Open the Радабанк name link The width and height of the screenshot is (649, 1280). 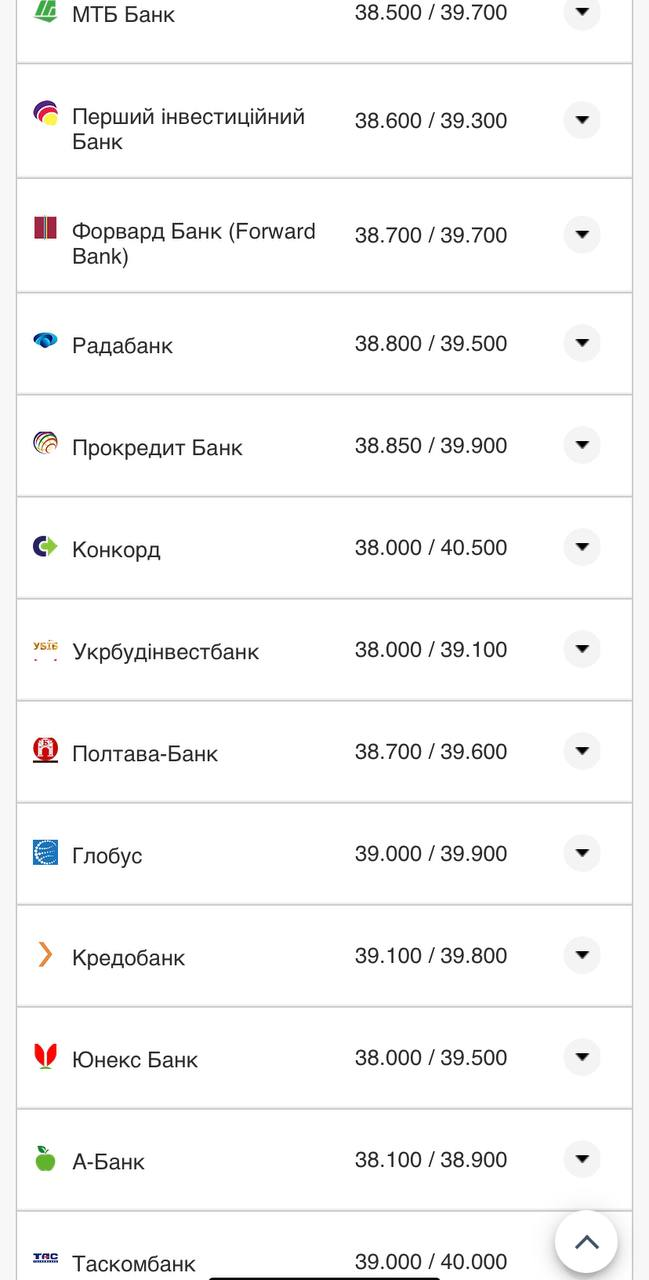tap(122, 346)
